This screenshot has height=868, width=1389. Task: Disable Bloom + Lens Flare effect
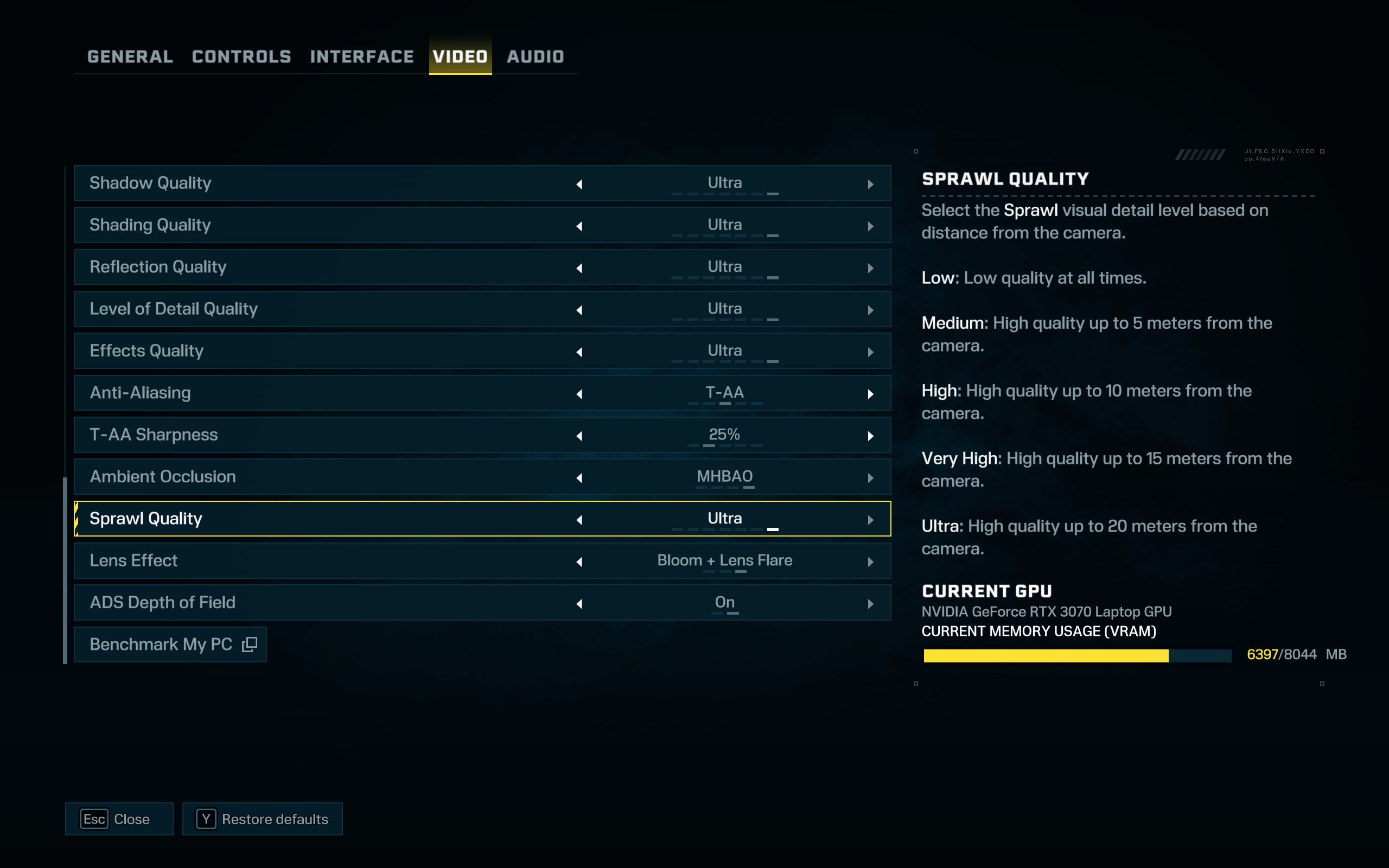click(x=579, y=560)
